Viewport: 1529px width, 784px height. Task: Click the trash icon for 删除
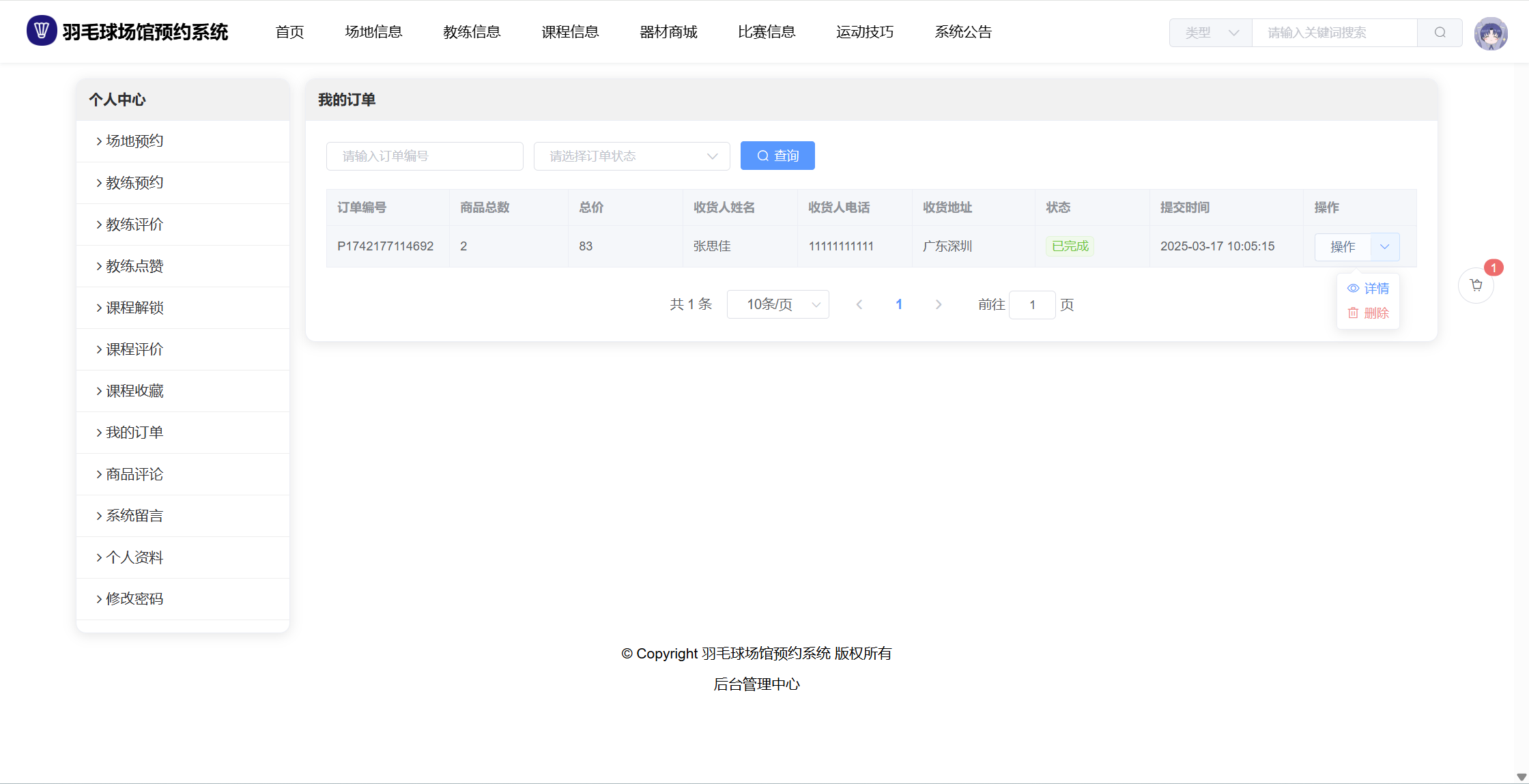tap(1352, 313)
